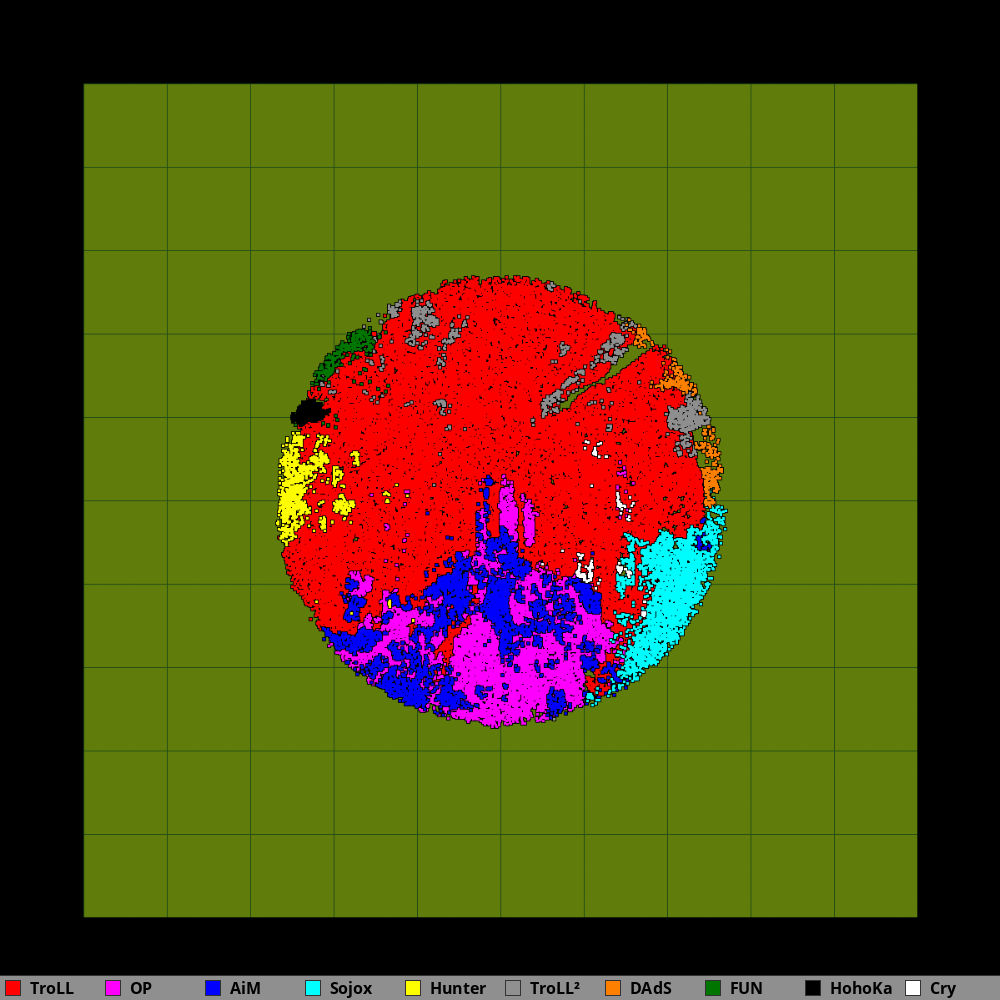Select the Sojox text label in legend
This screenshot has width=1000, height=1000.
tap(351, 988)
